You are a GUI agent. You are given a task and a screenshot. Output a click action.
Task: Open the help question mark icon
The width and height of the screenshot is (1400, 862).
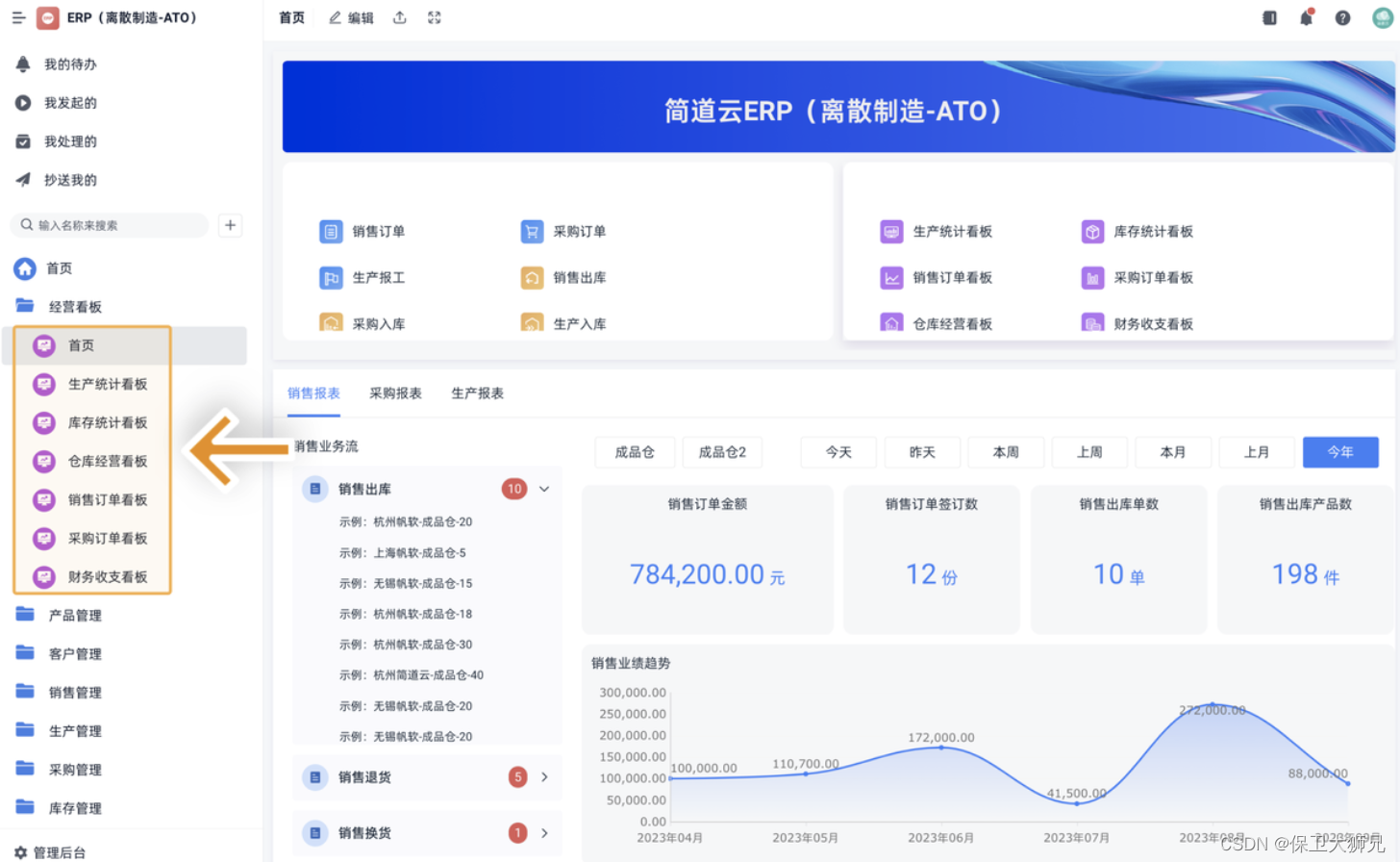pos(1342,17)
